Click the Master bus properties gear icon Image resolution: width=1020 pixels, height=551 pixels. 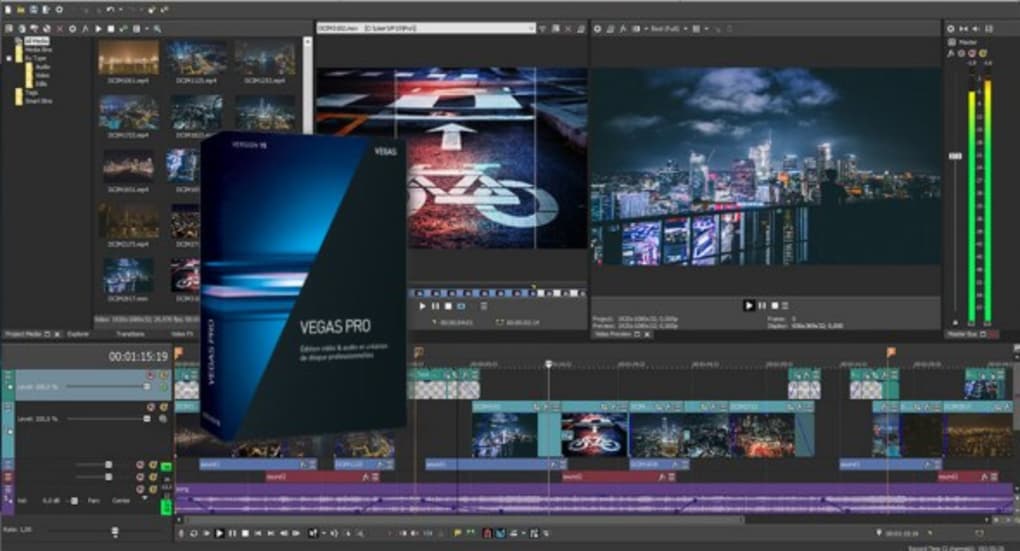950,29
